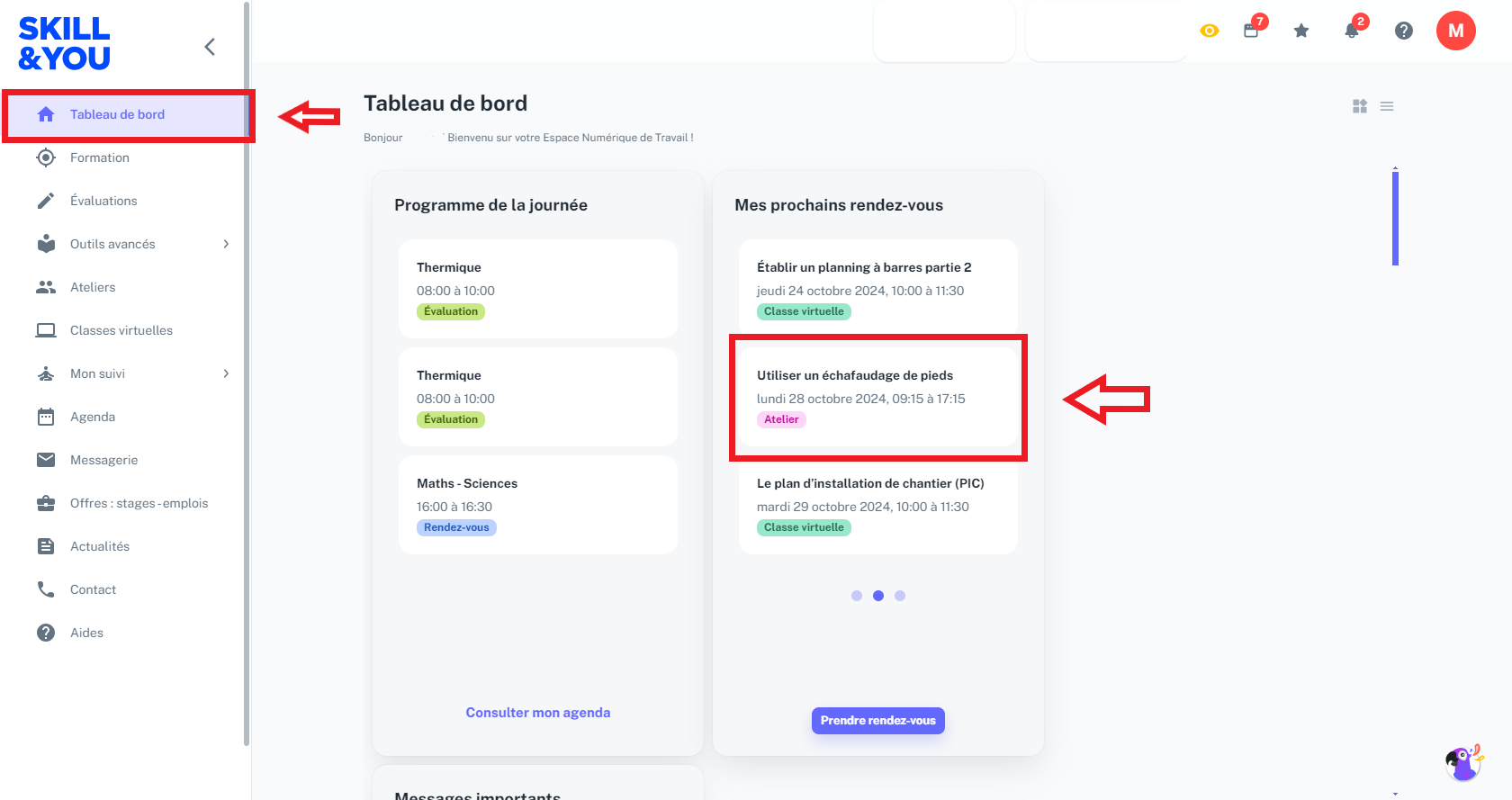Image resolution: width=1512 pixels, height=800 pixels.
Task: Open the calendar icon with 7 badge
Action: tap(1252, 29)
